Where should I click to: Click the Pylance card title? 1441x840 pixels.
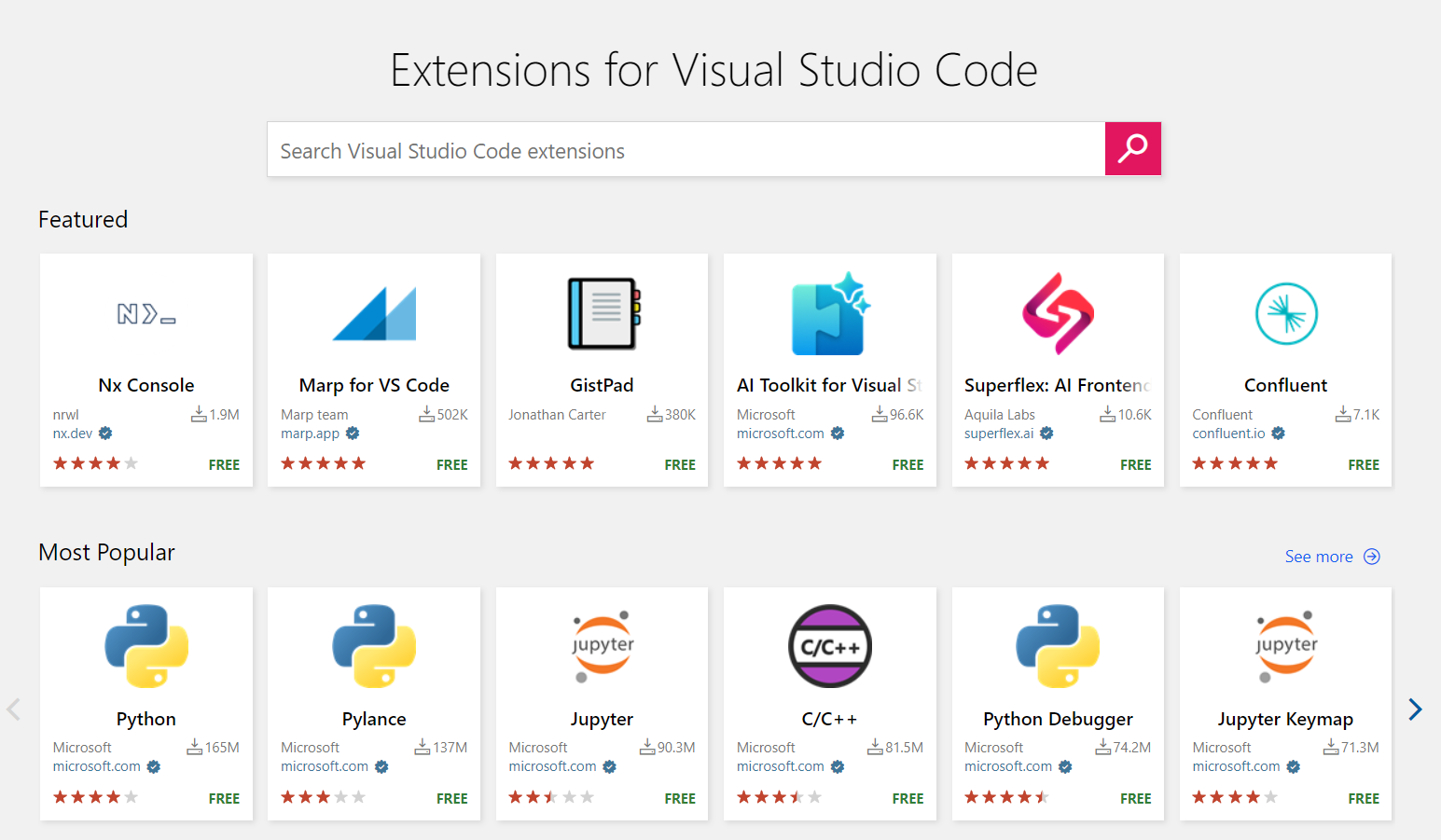click(x=374, y=719)
